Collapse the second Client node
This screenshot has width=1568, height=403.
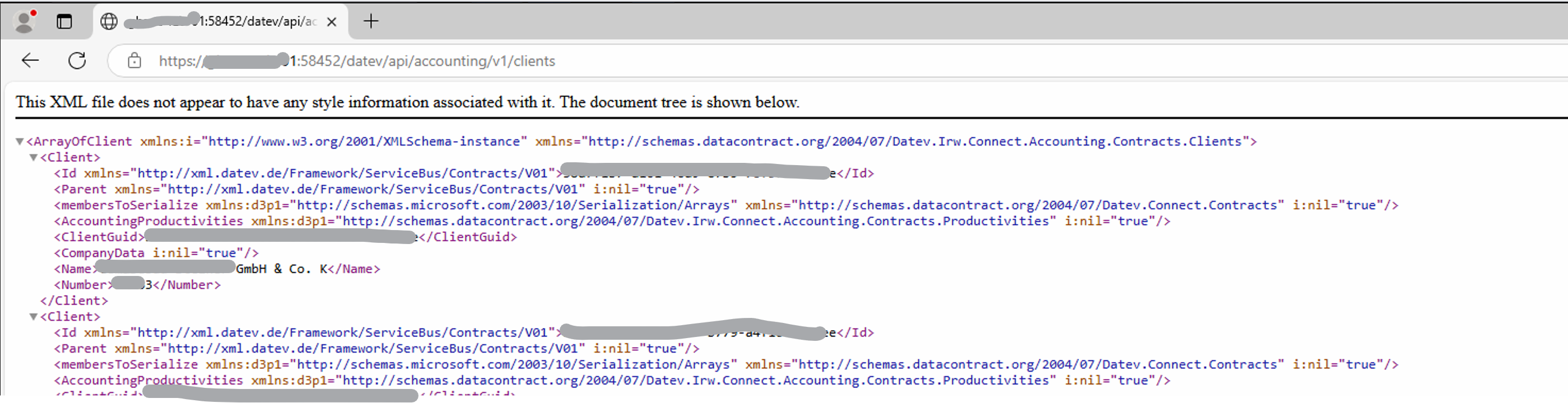34,317
